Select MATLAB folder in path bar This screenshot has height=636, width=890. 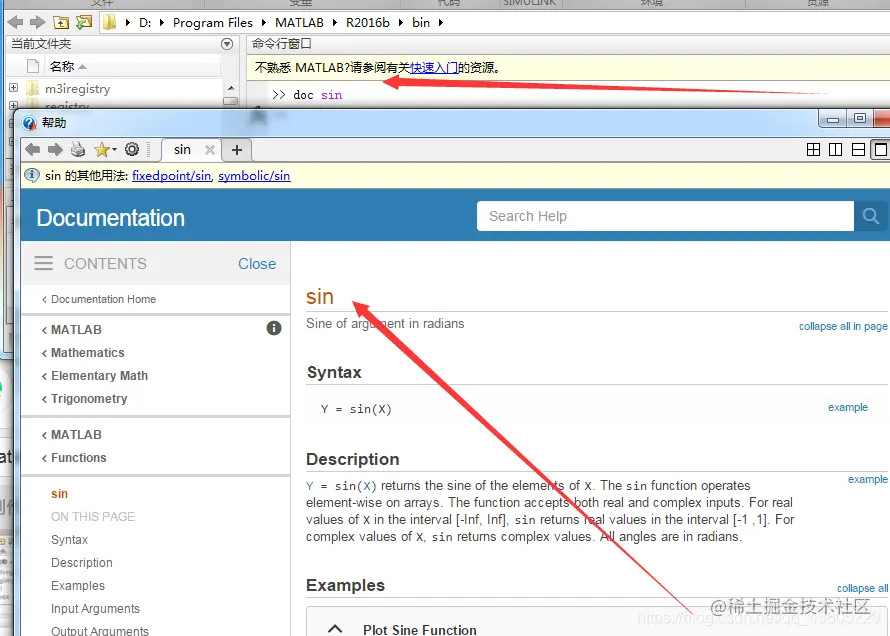pos(299,23)
